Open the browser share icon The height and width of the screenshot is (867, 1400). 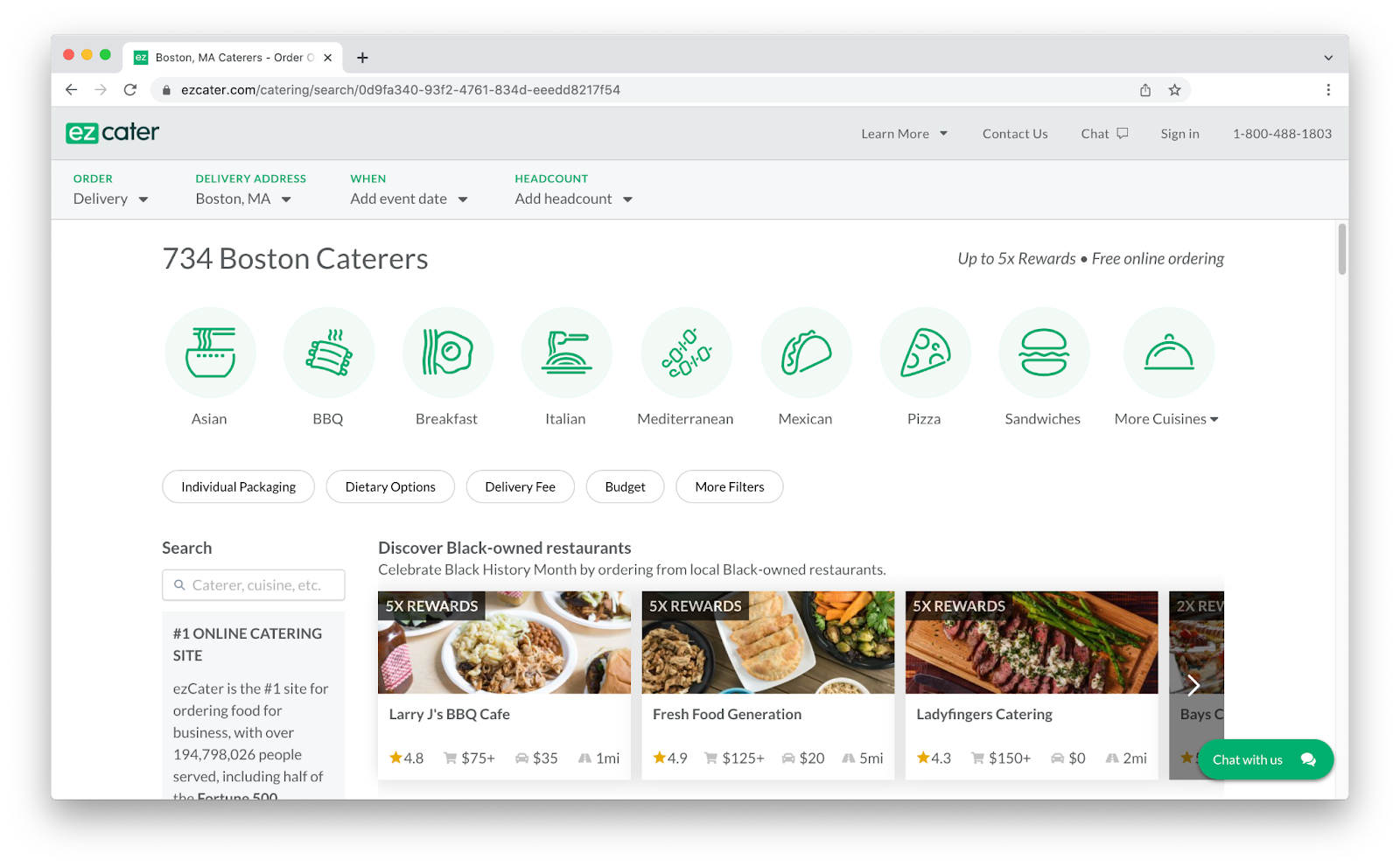[x=1145, y=90]
